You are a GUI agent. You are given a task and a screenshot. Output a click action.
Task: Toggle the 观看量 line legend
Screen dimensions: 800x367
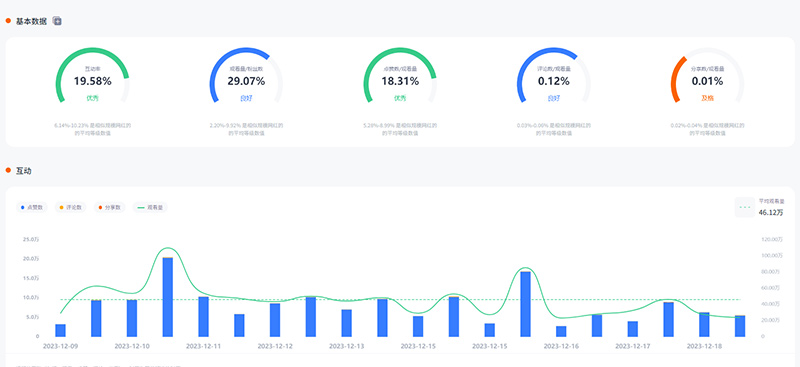(150, 207)
